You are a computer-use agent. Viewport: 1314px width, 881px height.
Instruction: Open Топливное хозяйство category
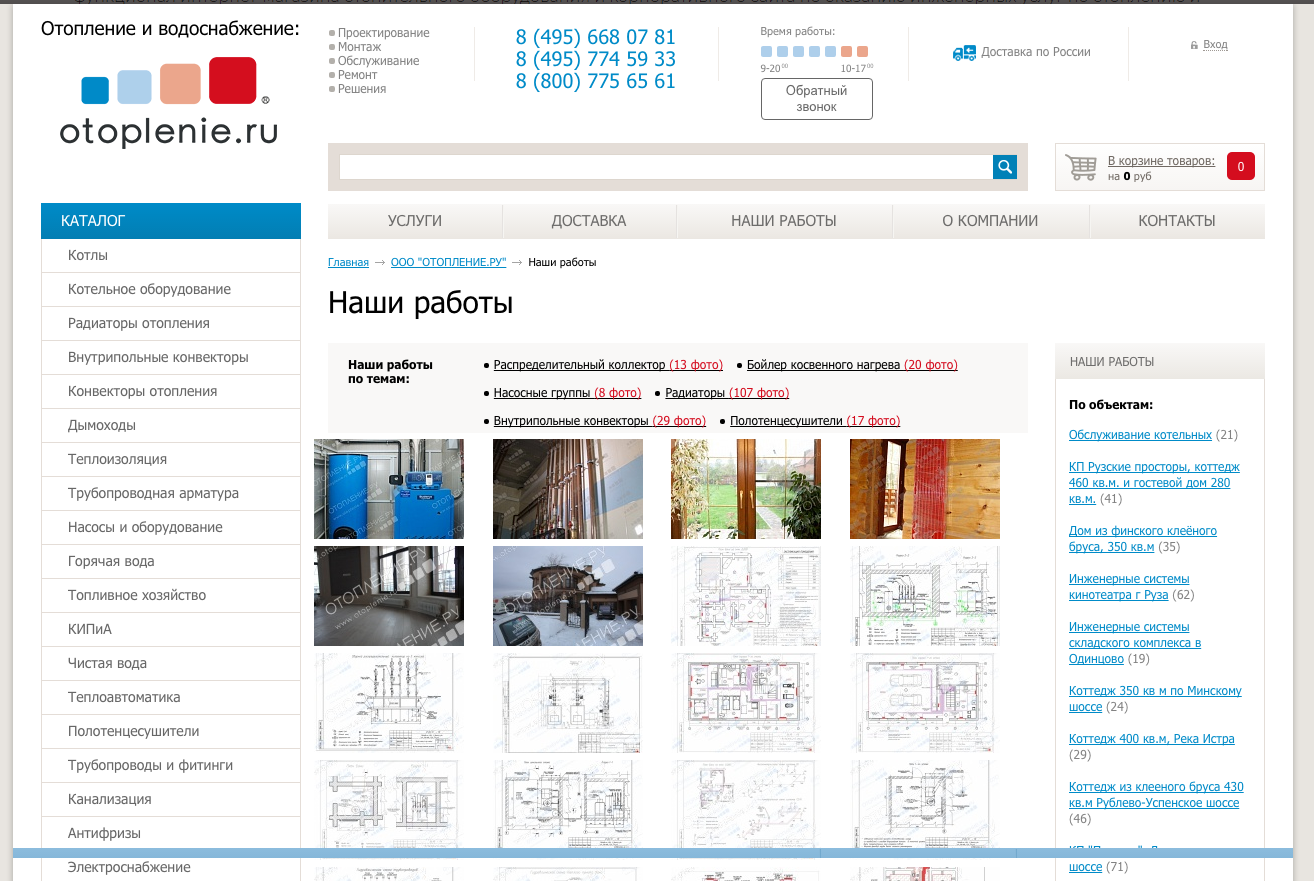171,596
